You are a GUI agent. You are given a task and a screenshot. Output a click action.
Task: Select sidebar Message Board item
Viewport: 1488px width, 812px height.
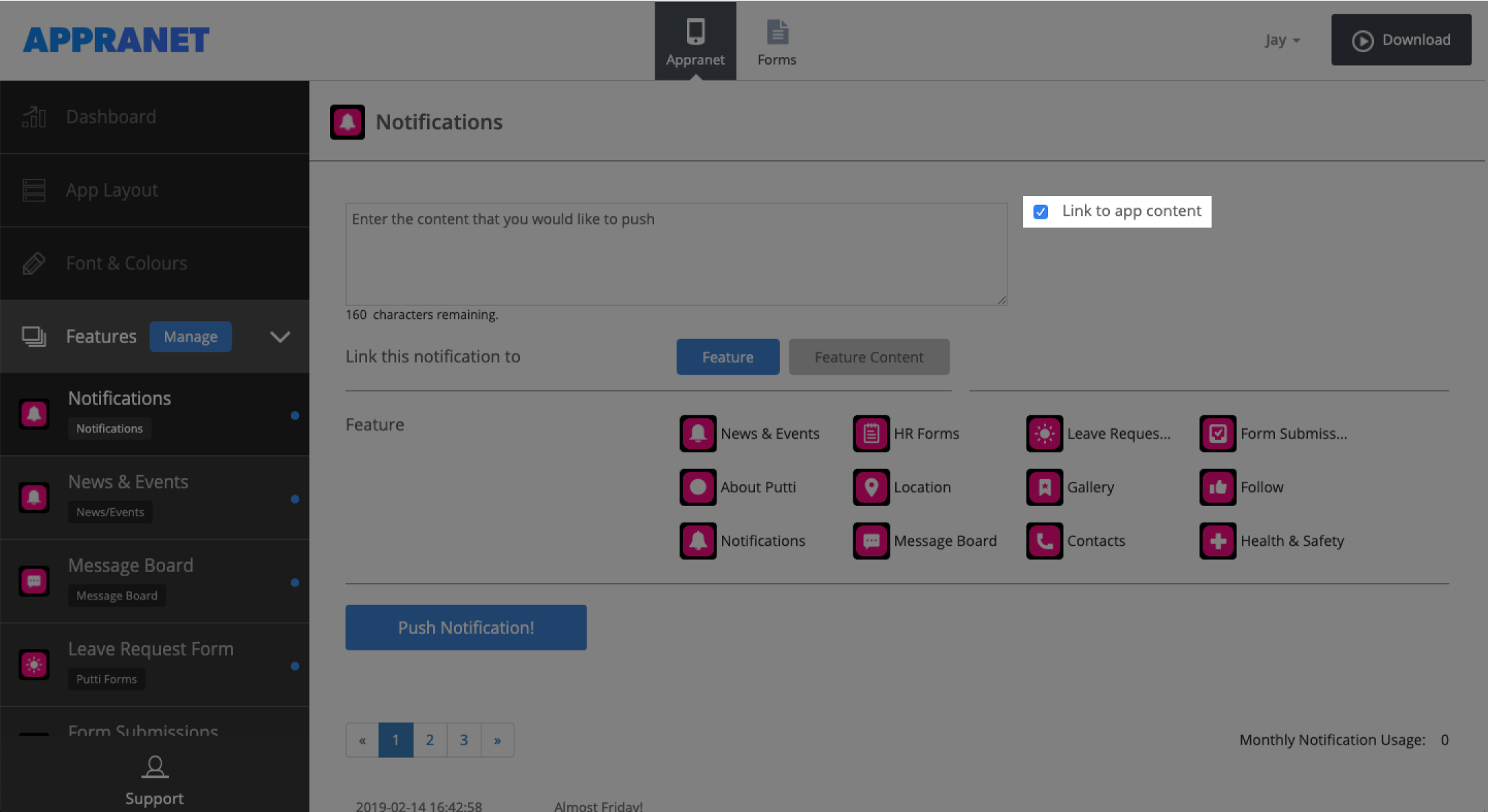(x=155, y=582)
